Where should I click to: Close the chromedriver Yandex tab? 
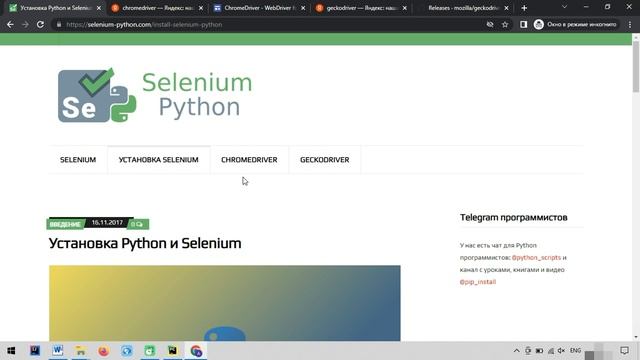coord(201,8)
